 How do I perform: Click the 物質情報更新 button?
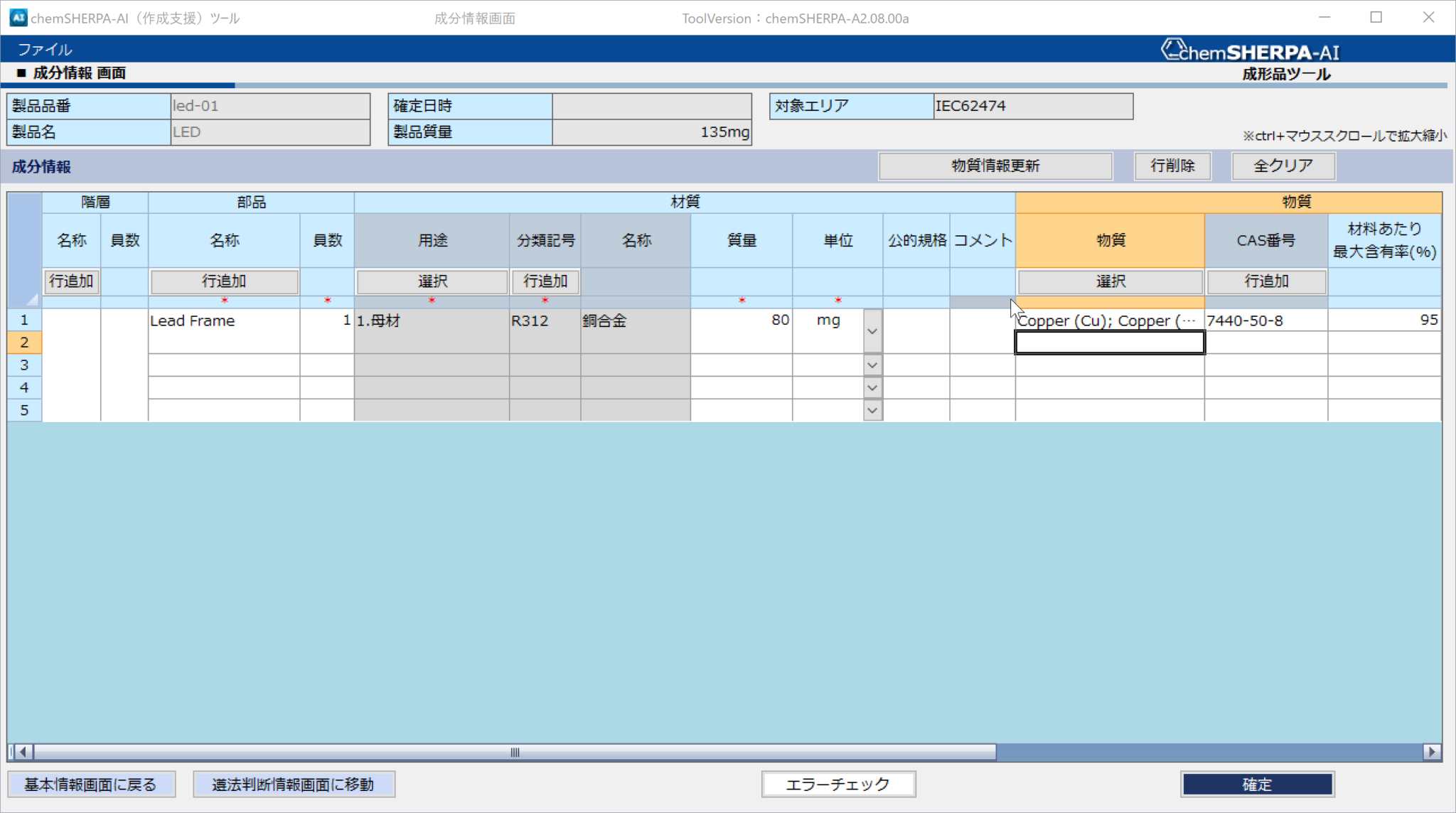[995, 166]
